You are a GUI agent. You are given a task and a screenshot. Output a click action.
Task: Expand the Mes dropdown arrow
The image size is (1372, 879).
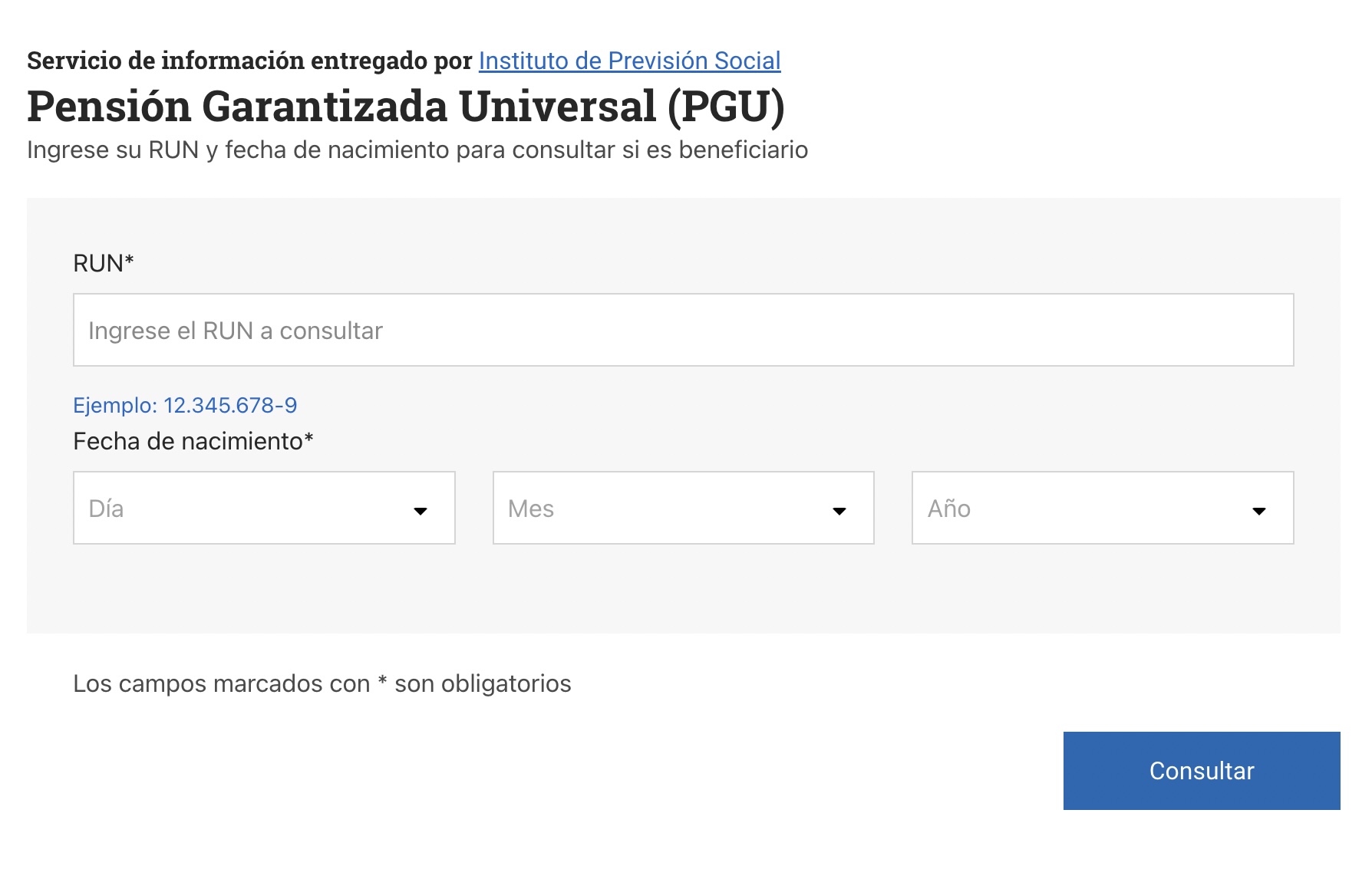pos(839,511)
